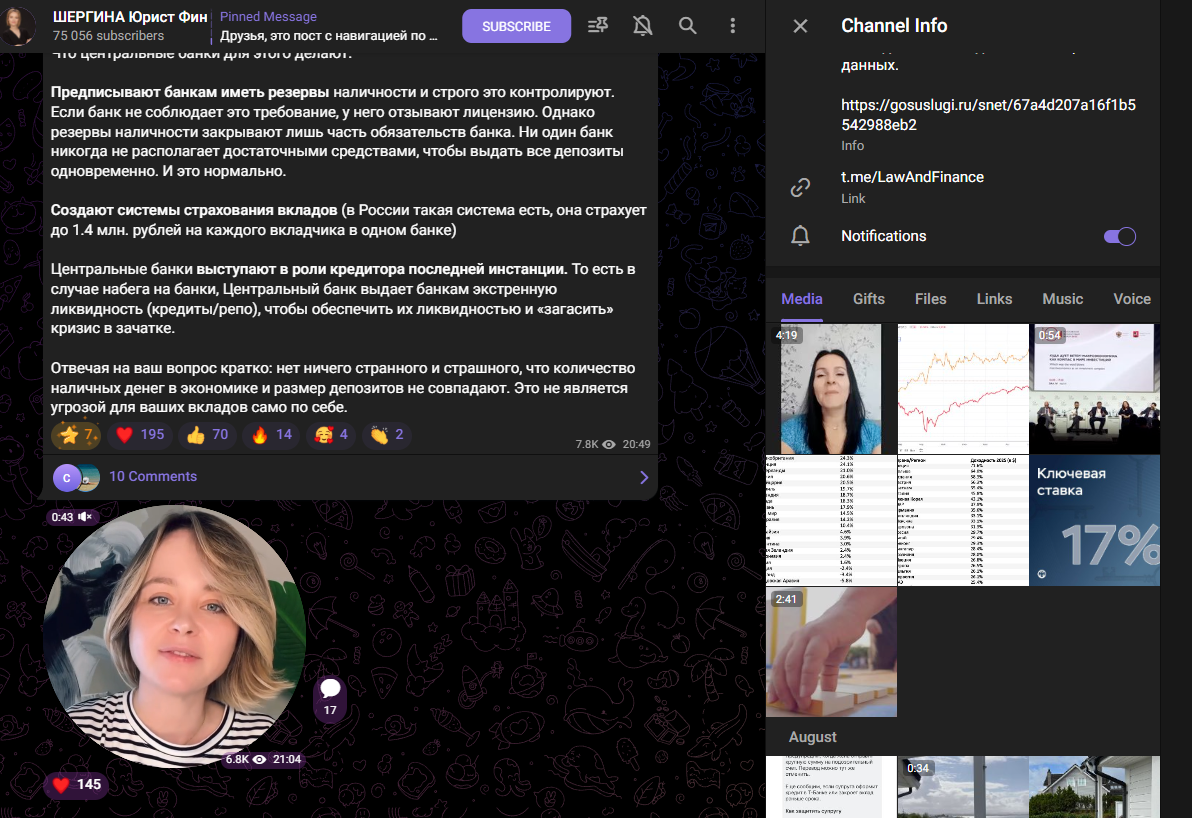This screenshot has height=818, width=1192.
Task: Switch to the Media tab
Action: [x=802, y=299]
